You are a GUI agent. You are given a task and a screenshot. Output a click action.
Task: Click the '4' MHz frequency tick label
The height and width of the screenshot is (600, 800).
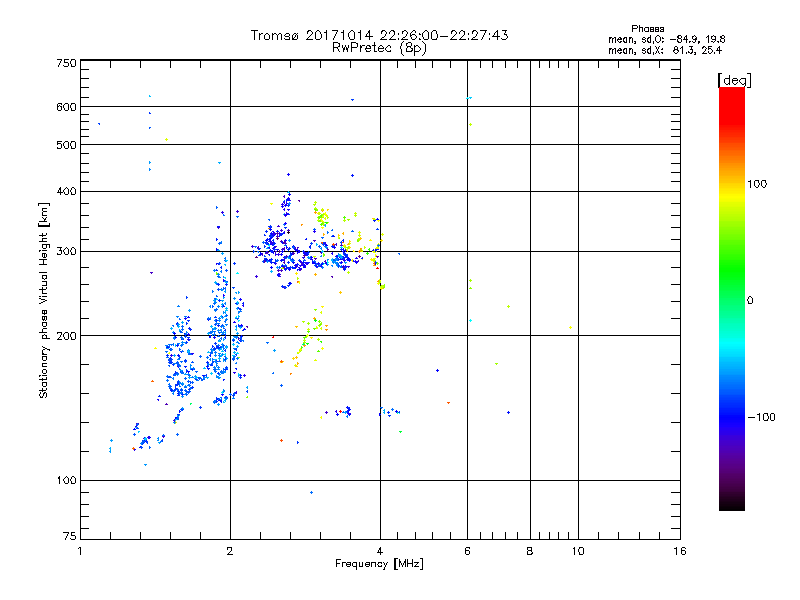[380, 551]
